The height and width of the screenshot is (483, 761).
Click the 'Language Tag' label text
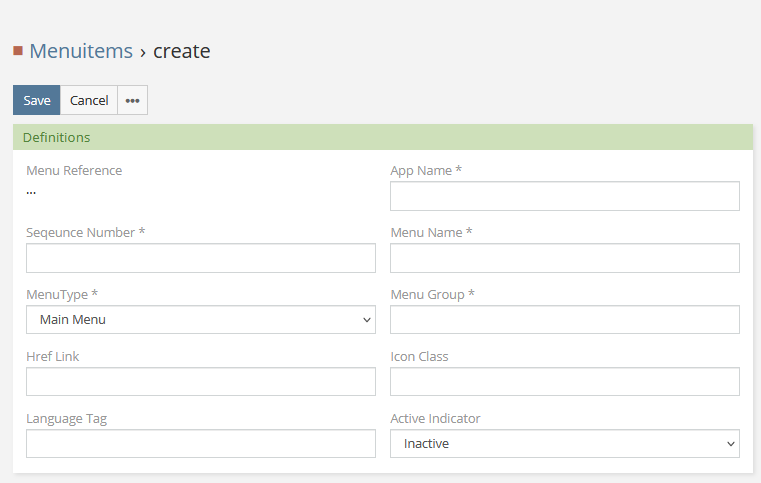[x=66, y=418]
